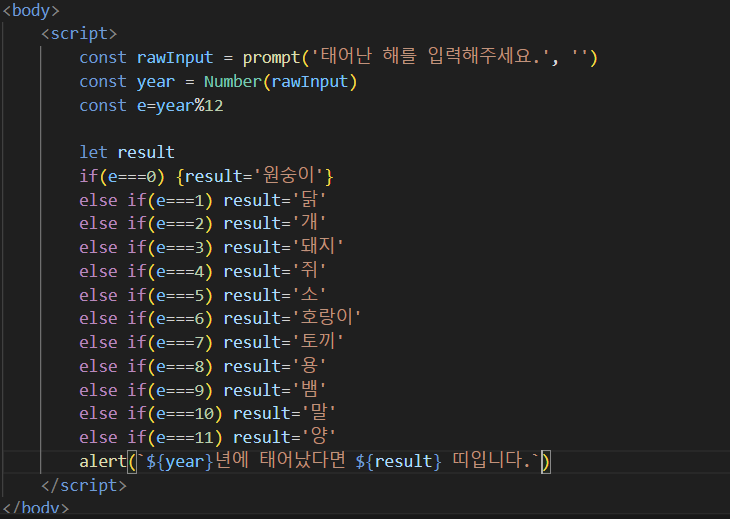Click the alert function name
The width and height of the screenshot is (730, 519).
point(102,461)
